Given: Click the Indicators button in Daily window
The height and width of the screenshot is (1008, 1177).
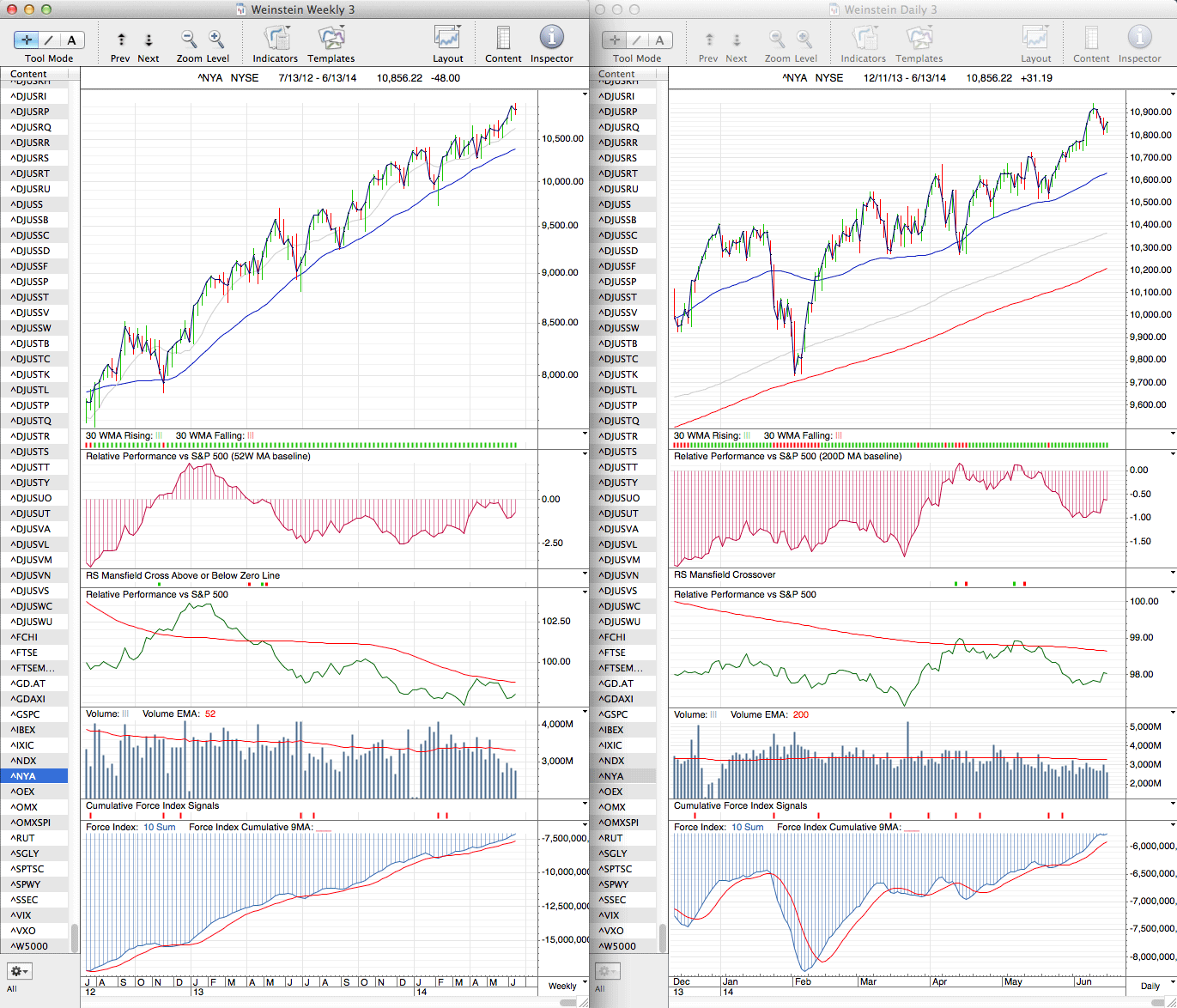Looking at the screenshot, I should click(x=863, y=39).
